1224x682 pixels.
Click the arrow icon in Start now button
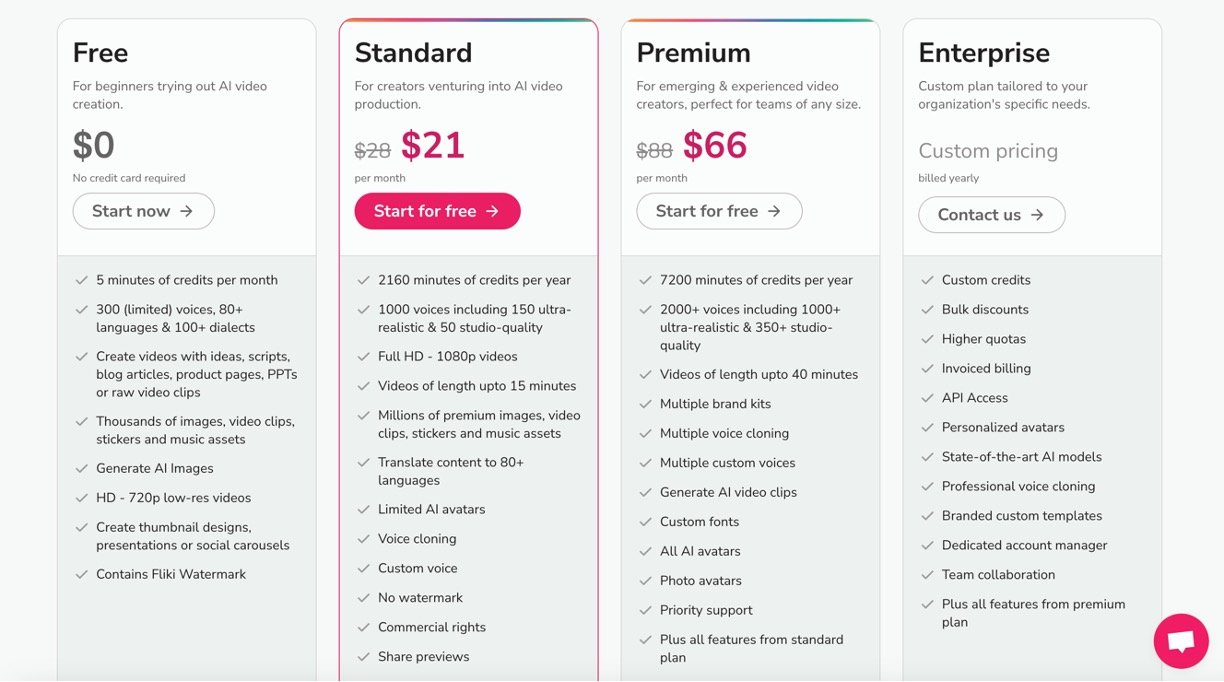[x=188, y=211]
